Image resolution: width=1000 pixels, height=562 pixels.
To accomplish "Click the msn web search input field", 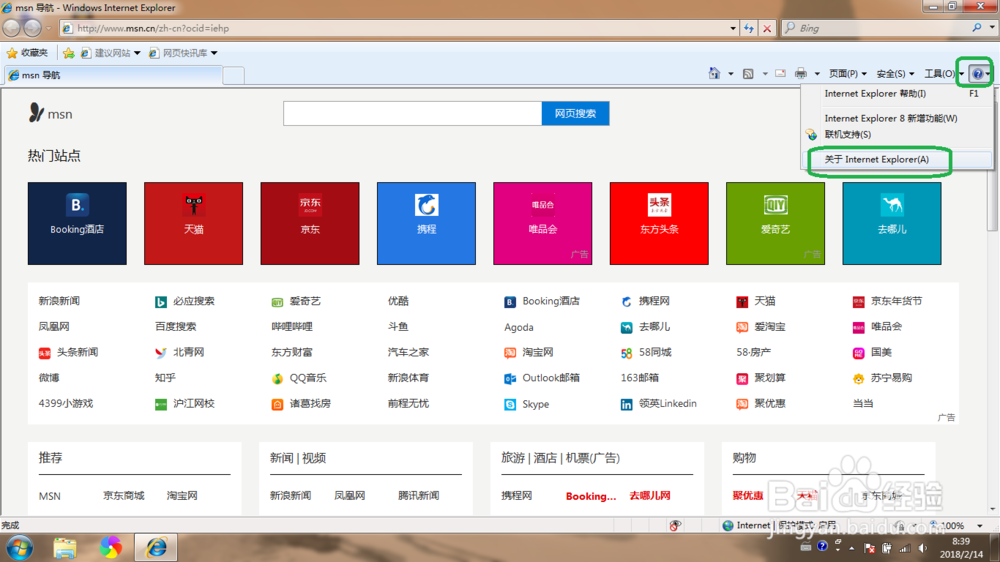I will click(413, 114).
